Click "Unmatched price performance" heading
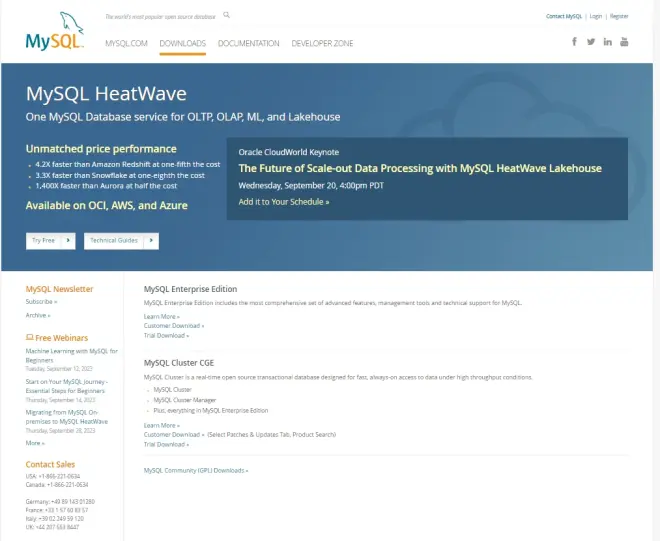 pyautogui.click(x=101, y=149)
